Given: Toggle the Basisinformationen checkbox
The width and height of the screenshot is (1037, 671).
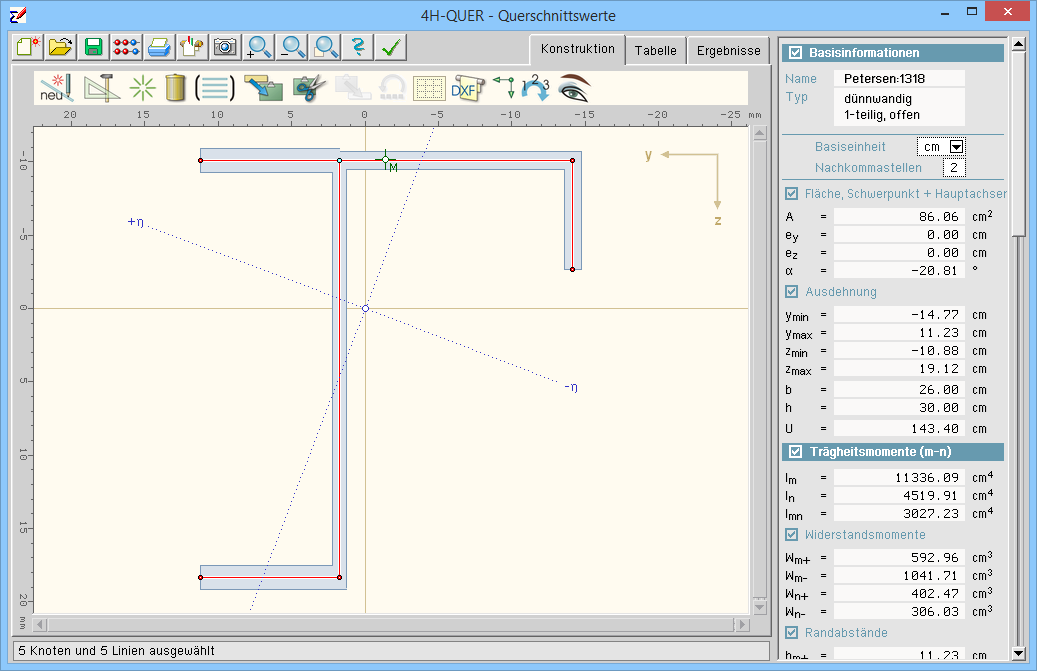Looking at the screenshot, I should [x=795, y=53].
